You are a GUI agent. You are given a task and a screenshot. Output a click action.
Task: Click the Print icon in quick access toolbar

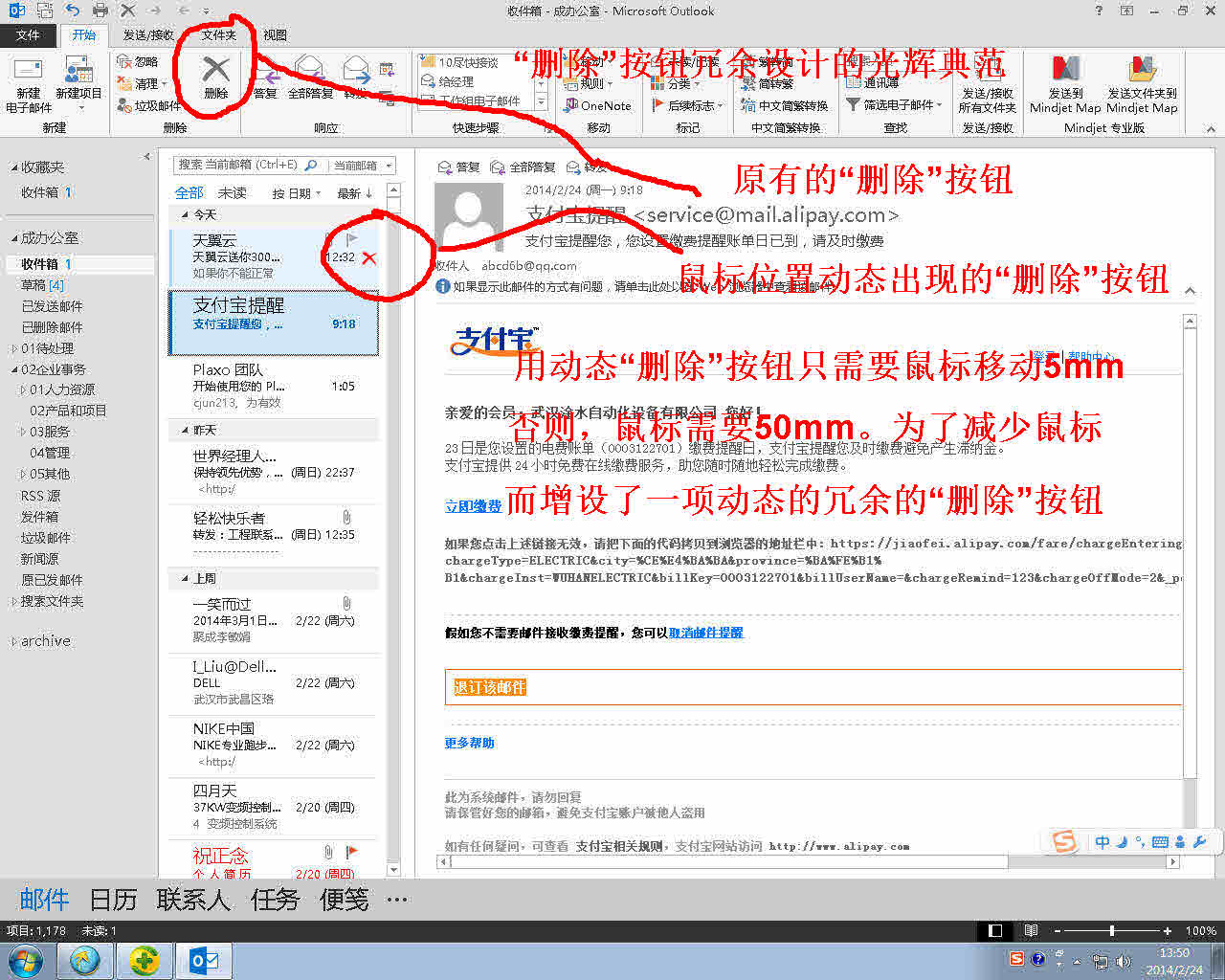[100, 11]
